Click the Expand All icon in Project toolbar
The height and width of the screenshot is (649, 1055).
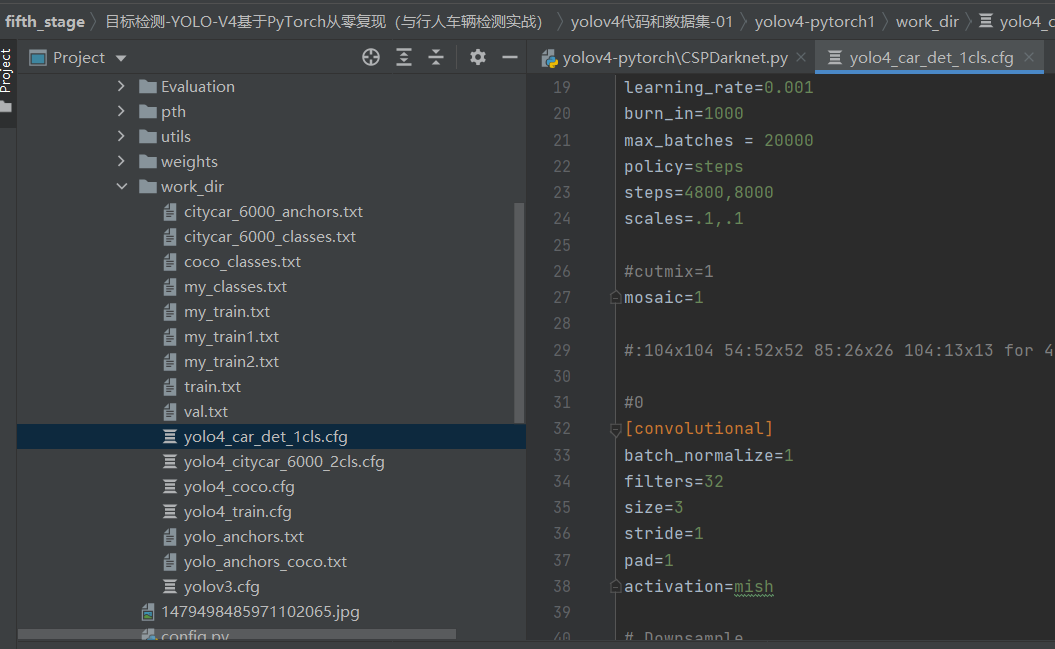coord(403,57)
